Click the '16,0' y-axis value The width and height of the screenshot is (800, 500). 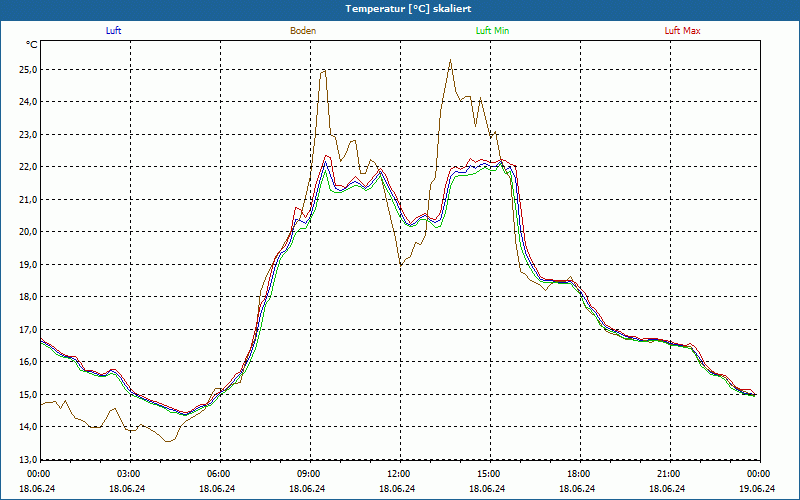[x=28, y=362]
